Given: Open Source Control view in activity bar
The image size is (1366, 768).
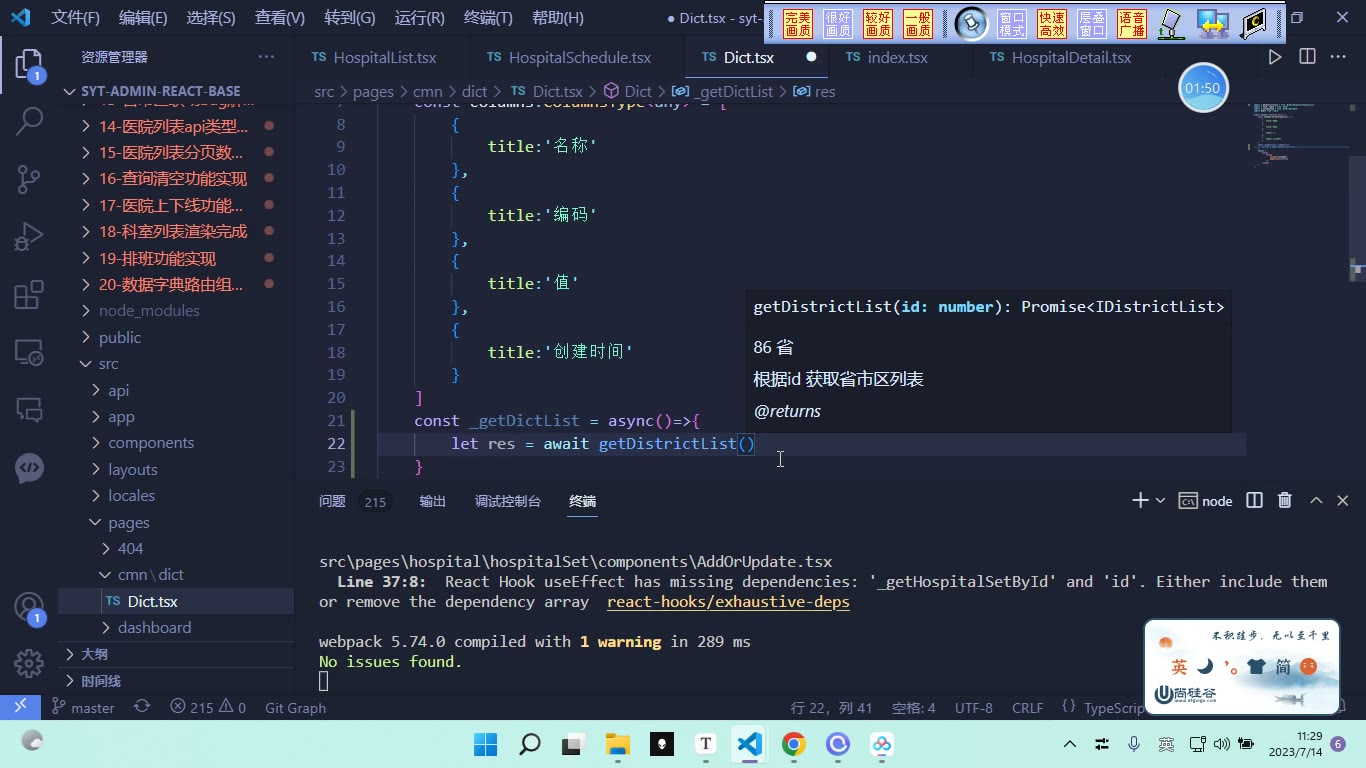Looking at the screenshot, I should pos(29,179).
